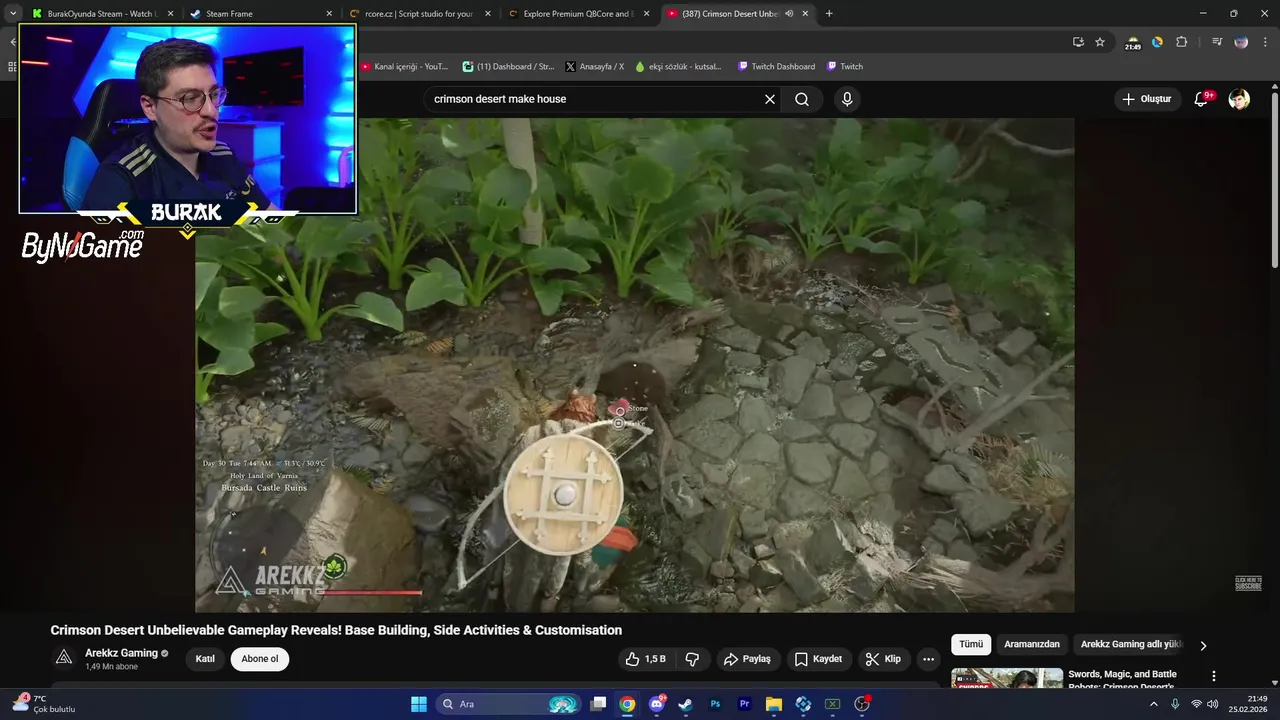
Task: Like the video showing 1,5 B
Action: click(x=645, y=659)
